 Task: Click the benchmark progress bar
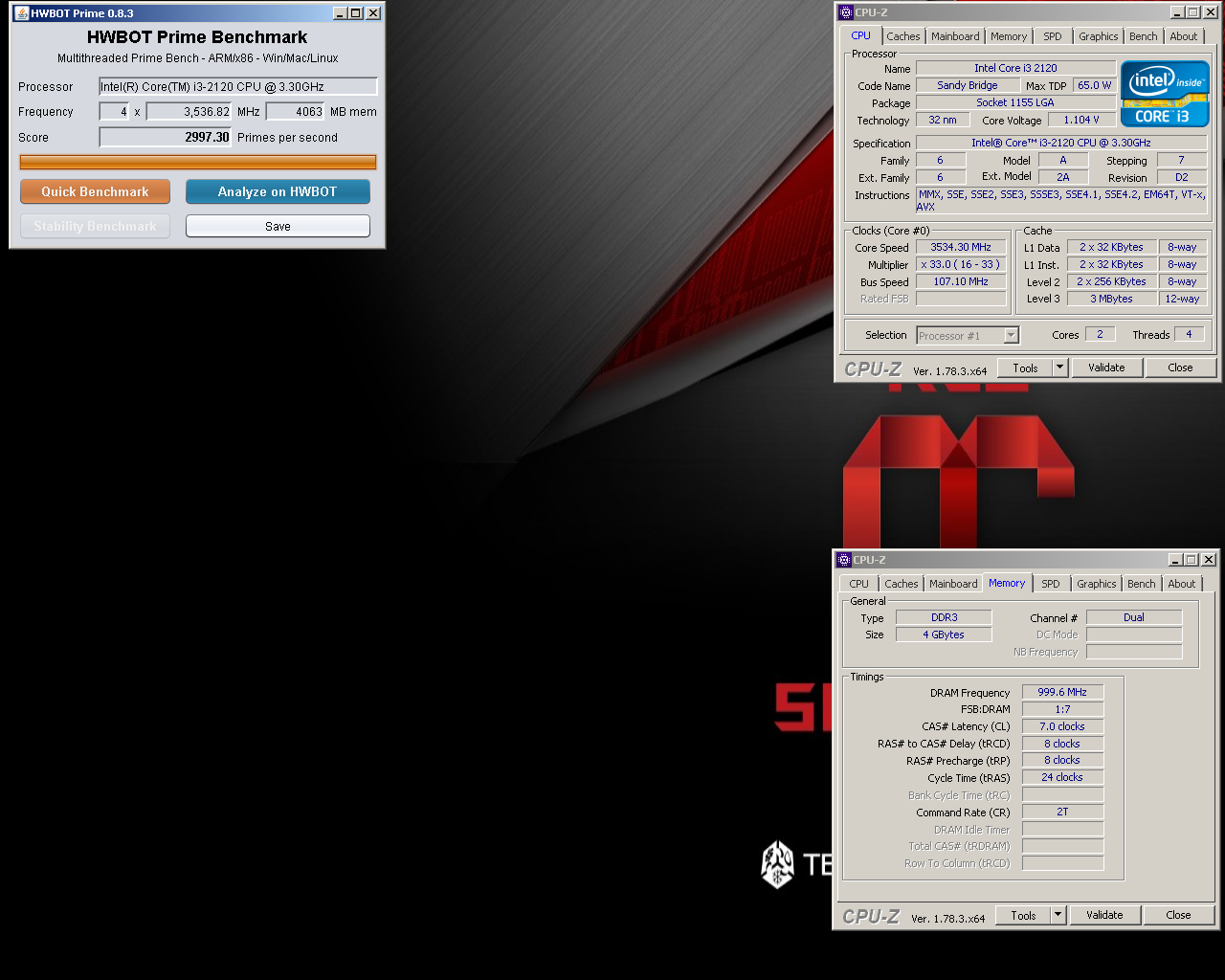(x=197, y=162)
